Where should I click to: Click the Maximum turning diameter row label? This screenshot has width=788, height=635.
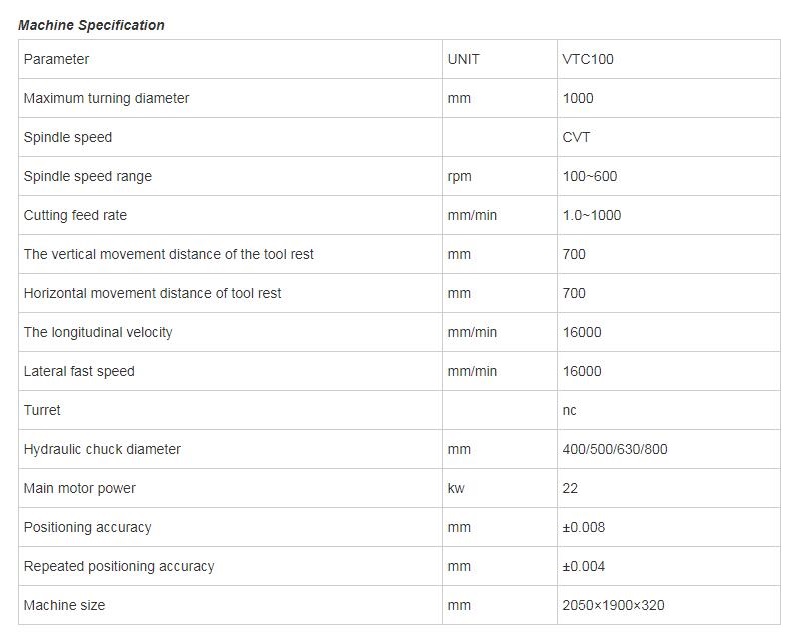[107, 98]
